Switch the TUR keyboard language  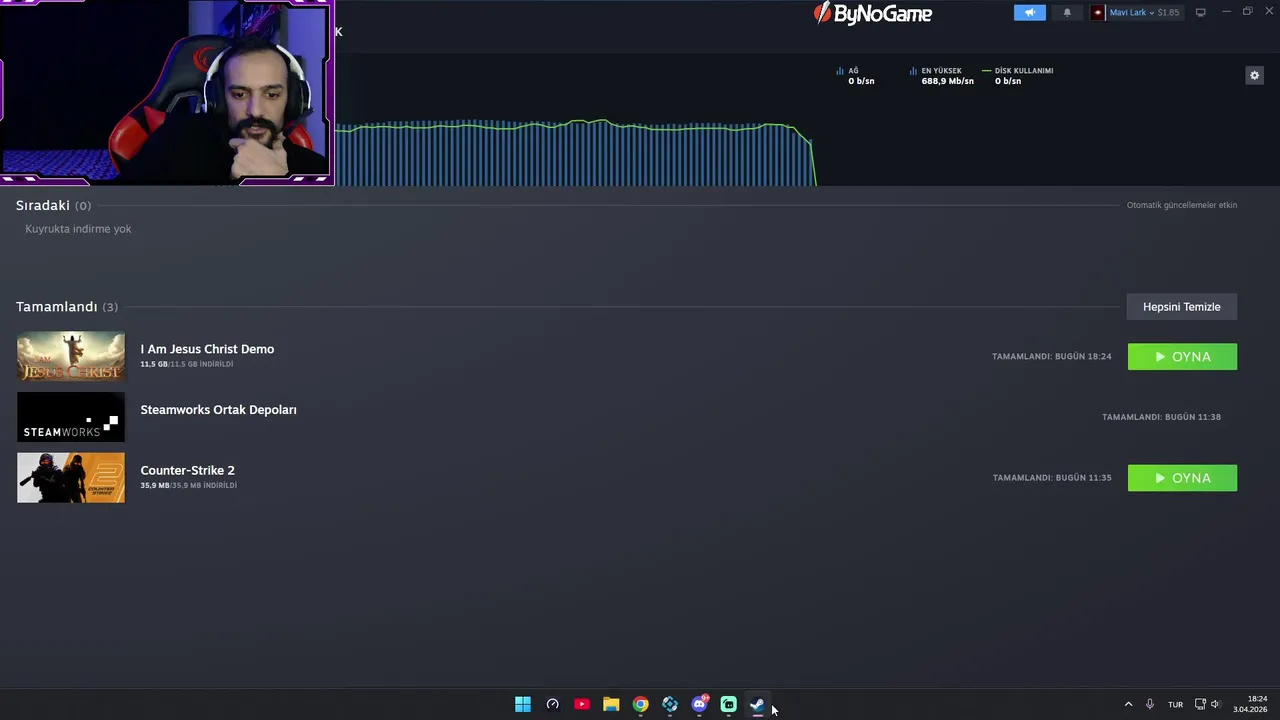click(x=1176, y=705)
